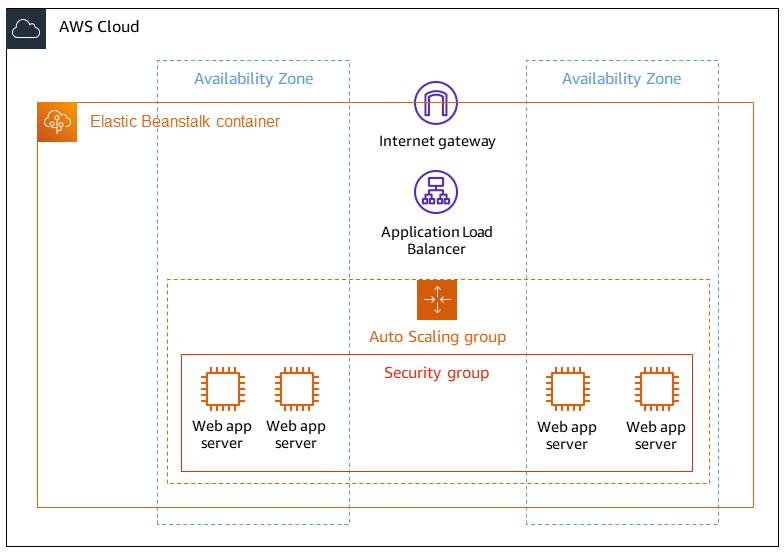This screenshot has width=784, height=554.
Task: Select the right Availability Zone label
Action: coord(622,79)
